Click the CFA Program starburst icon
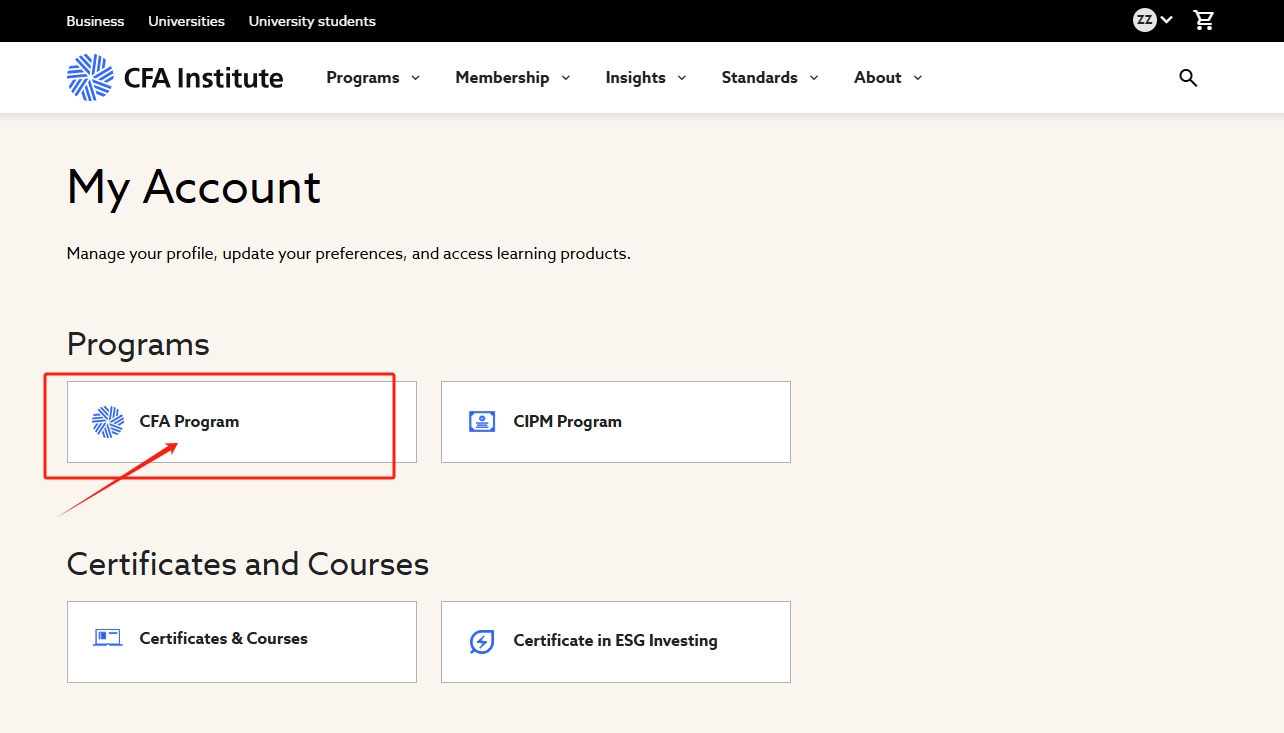Viewport: 1284px width, 733px height. coord(108,422)
